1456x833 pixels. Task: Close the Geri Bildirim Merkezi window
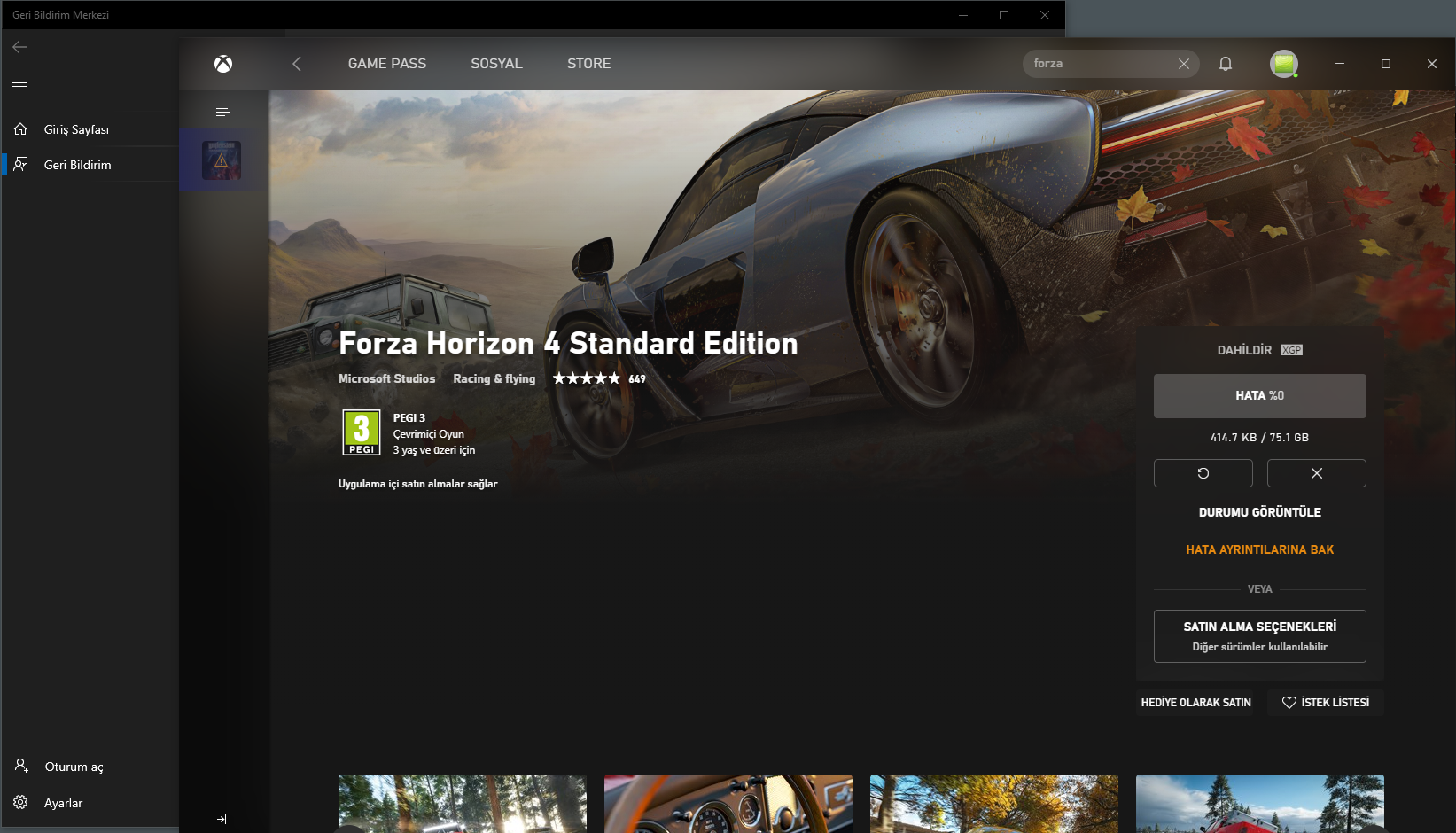(x=1045, y=15)
